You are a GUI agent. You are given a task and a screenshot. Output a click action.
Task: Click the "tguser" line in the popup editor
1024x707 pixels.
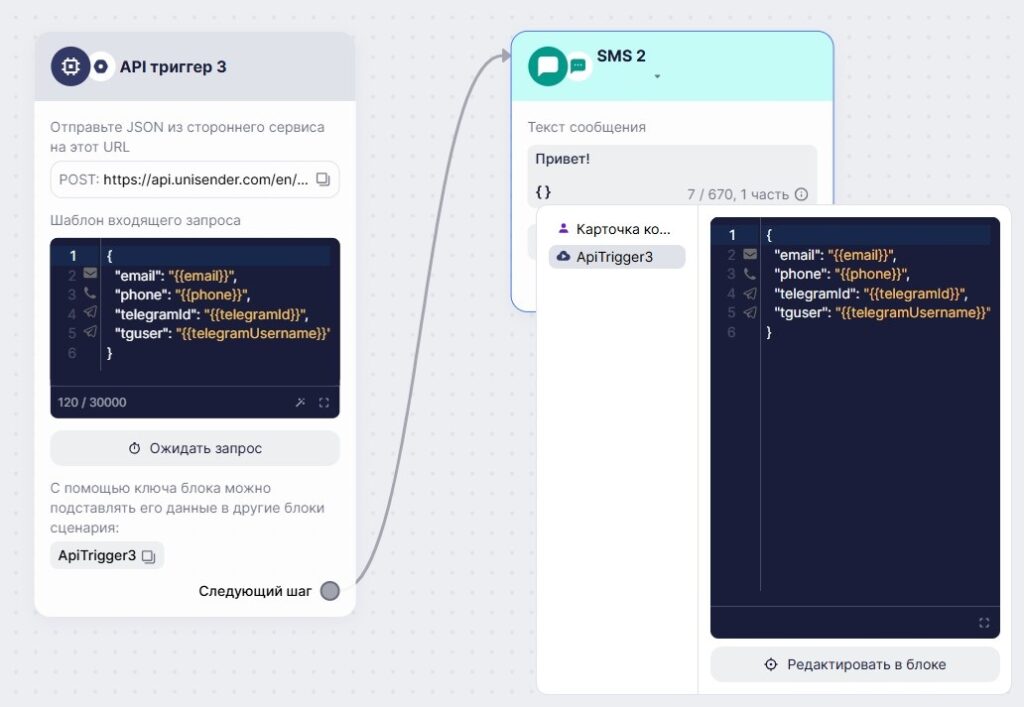882,313
